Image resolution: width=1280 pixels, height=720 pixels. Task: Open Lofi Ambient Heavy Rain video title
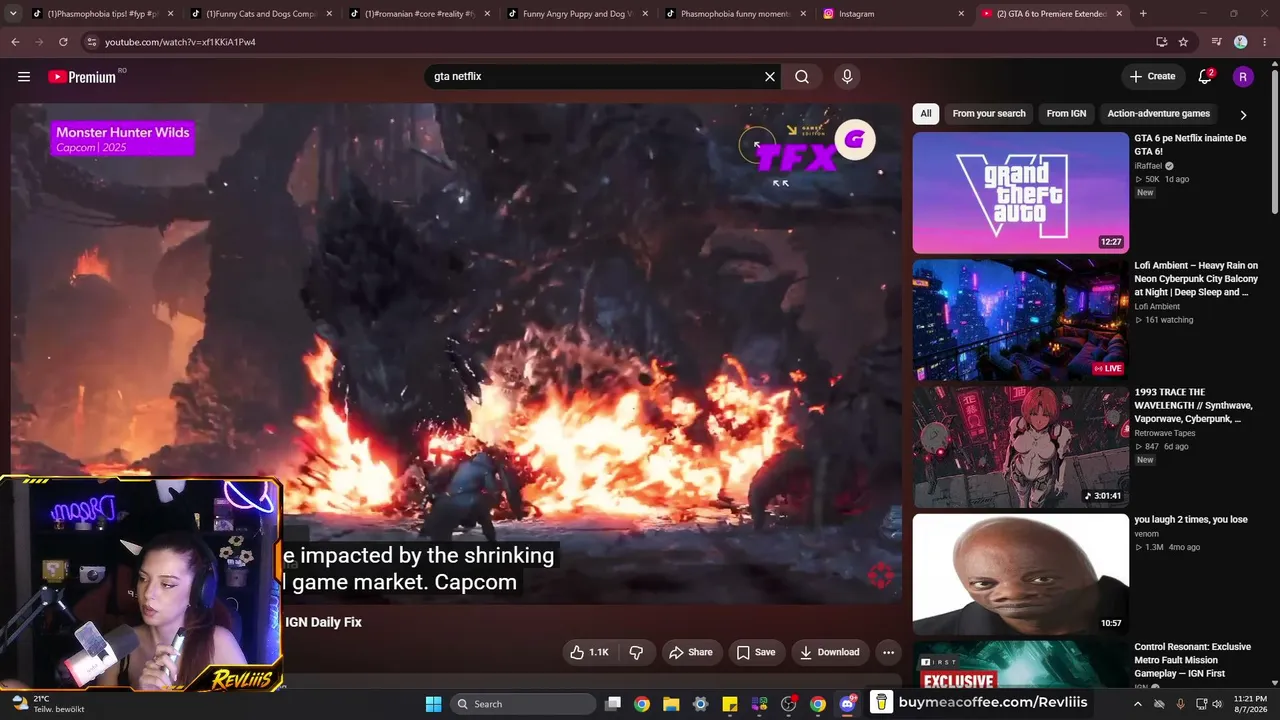click(x=1196, y=279)
